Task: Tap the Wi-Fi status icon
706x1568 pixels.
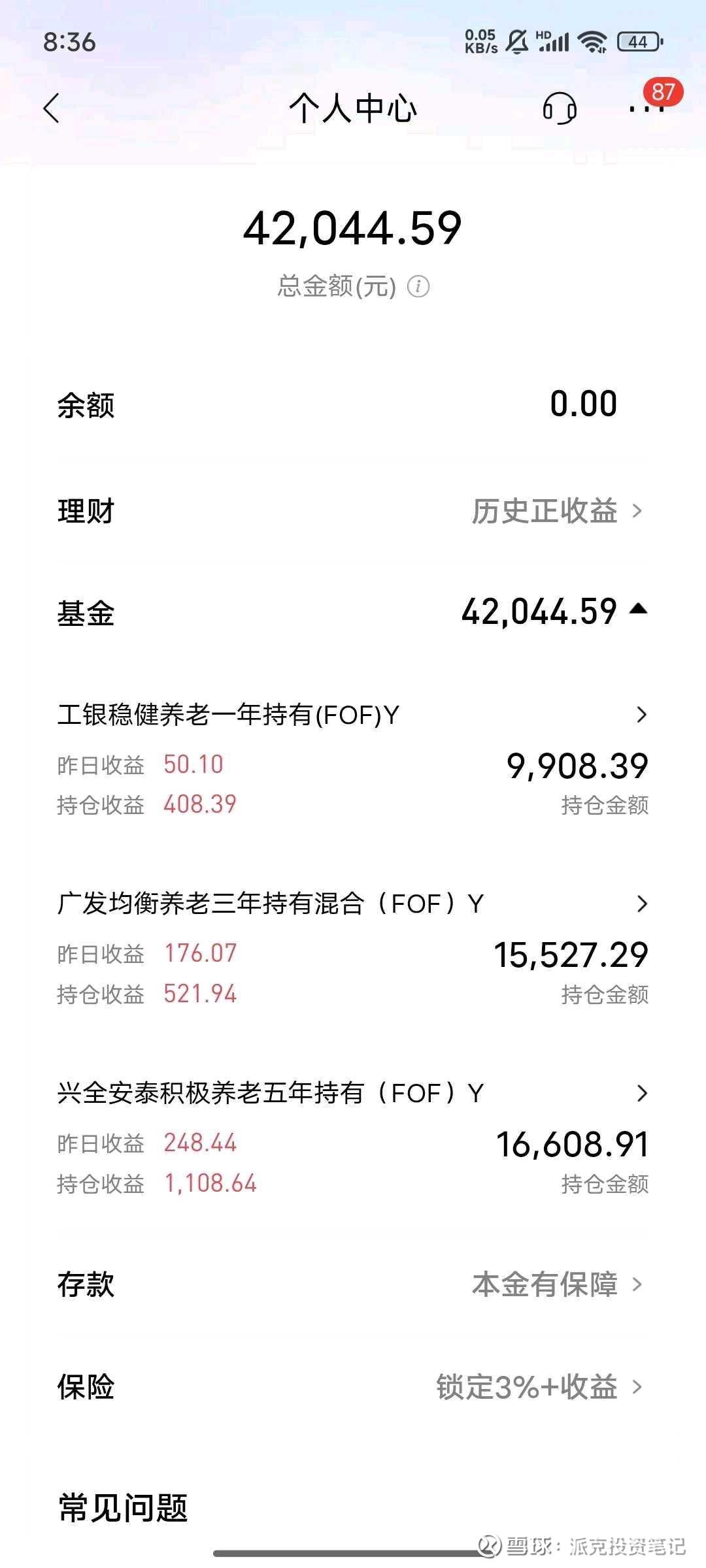Action: tap(593, 42)
